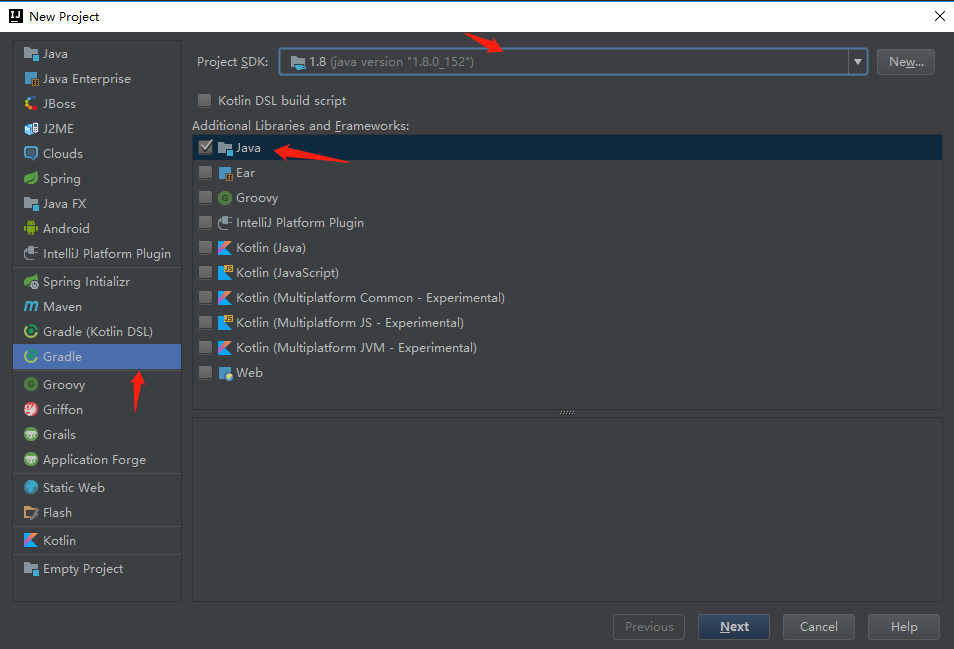Click the 'Java' framework row label
This screenshot has width=954, height=649.
(x=248, y=148)
